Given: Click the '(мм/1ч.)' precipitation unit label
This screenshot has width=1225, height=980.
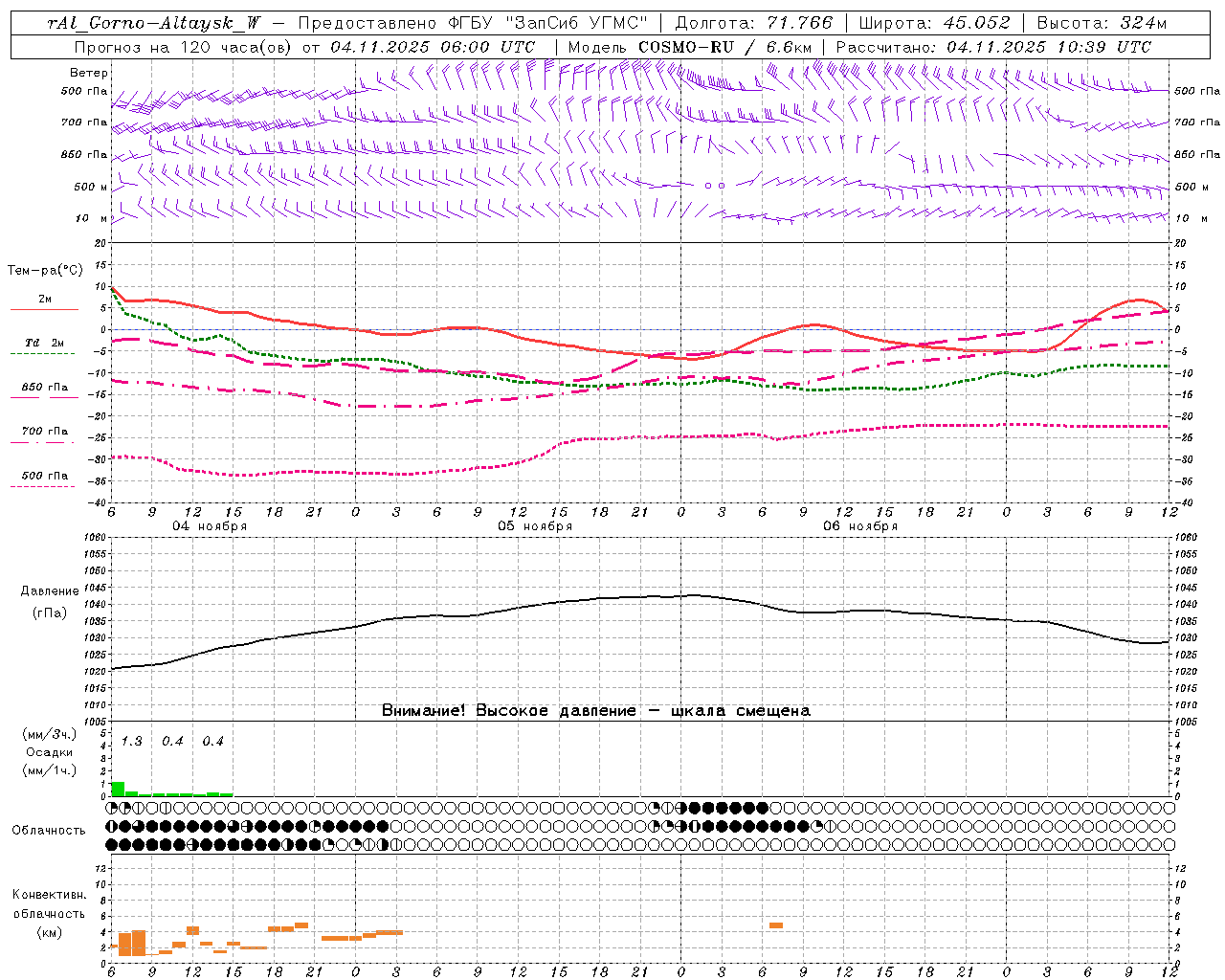Looking at the screenshot, I should [49, 770].
